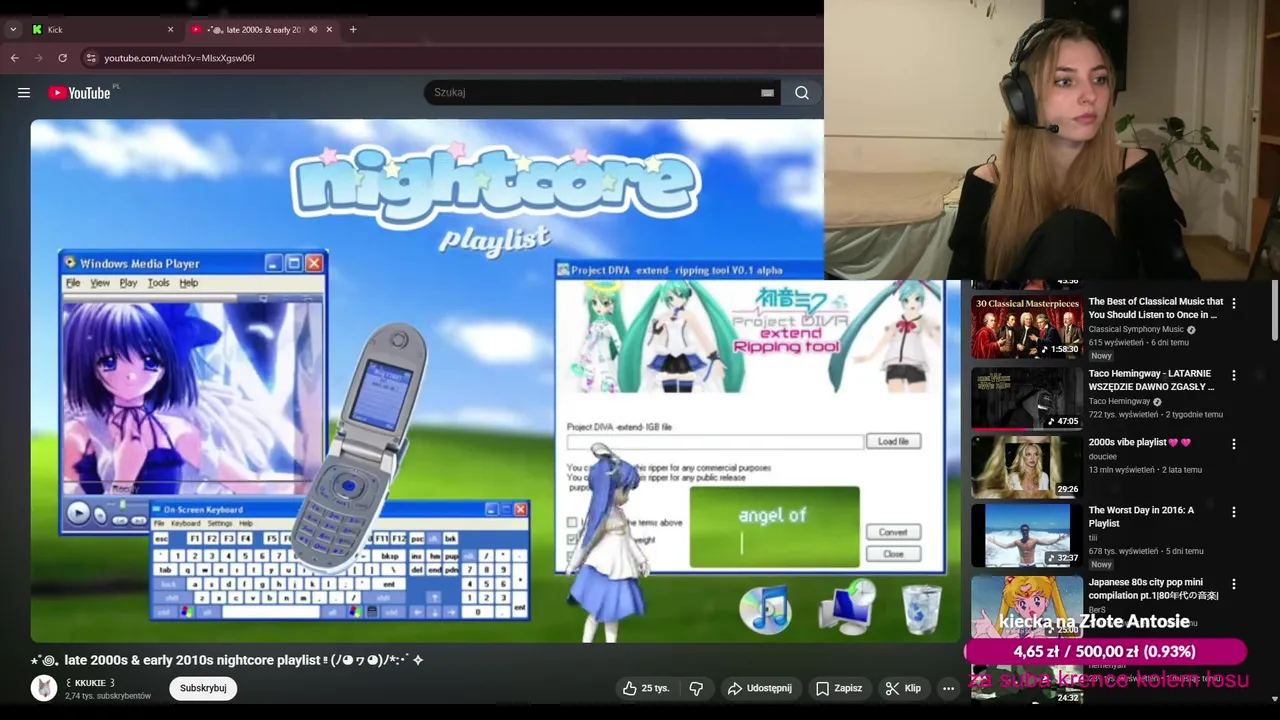Share the video with Udostępnij
This screenshot has height=720, width=1280.
[x=760, y=688]
